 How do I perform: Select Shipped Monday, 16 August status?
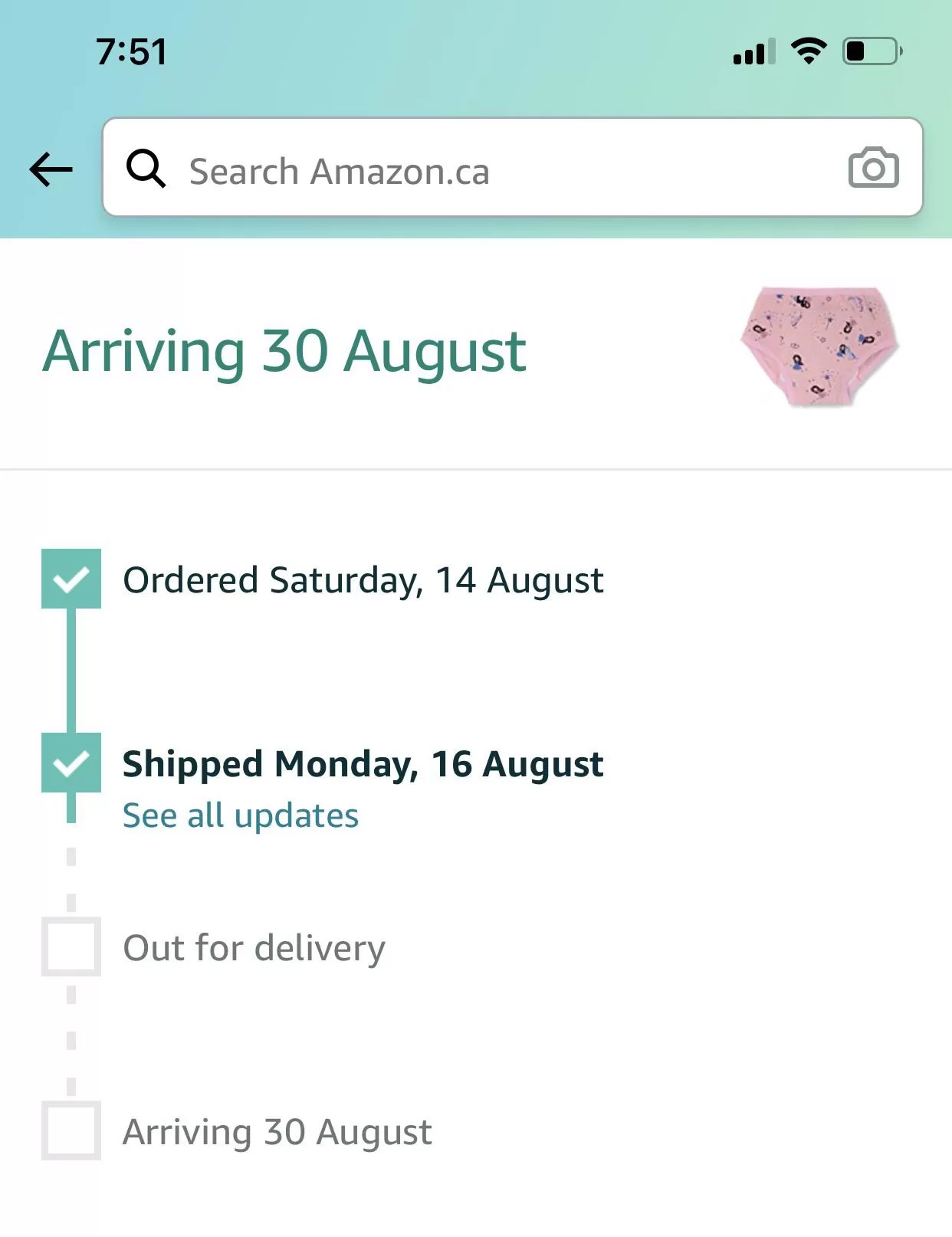point(363,764)
